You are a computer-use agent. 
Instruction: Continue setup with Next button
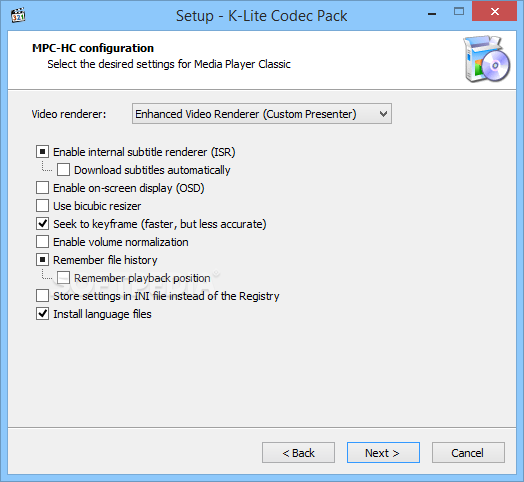click(x=383, y=453)
